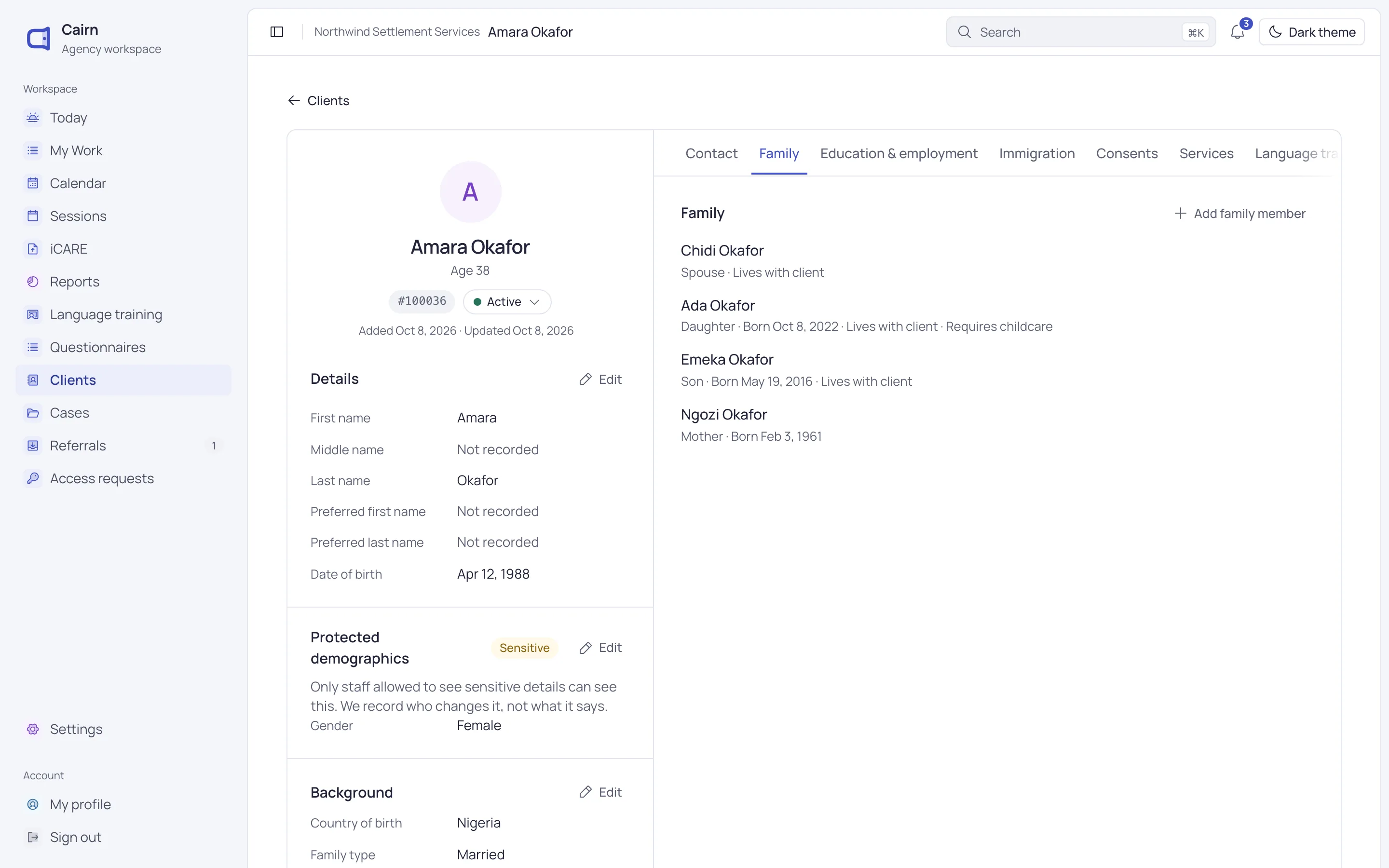The width and height of the screenshot is (1389, 868).
Task: Click the iCARE upload document icon
Action: pyautogui.click(x=33, y=248)
